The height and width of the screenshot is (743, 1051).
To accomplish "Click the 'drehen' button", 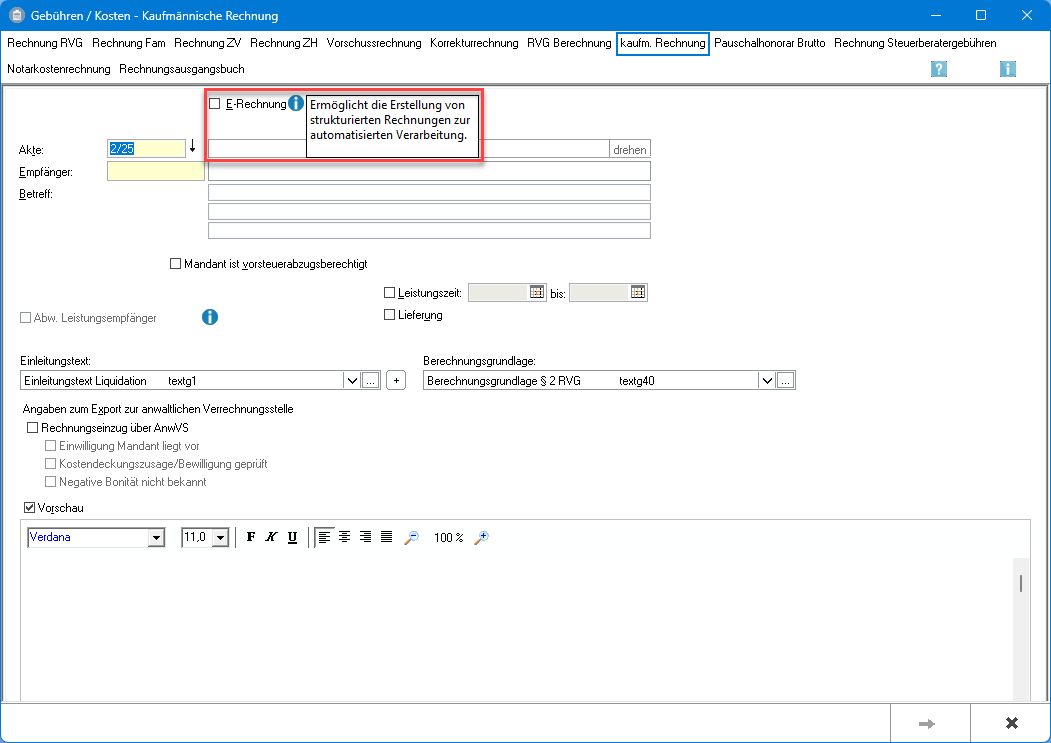I will [x=630, y=149].
